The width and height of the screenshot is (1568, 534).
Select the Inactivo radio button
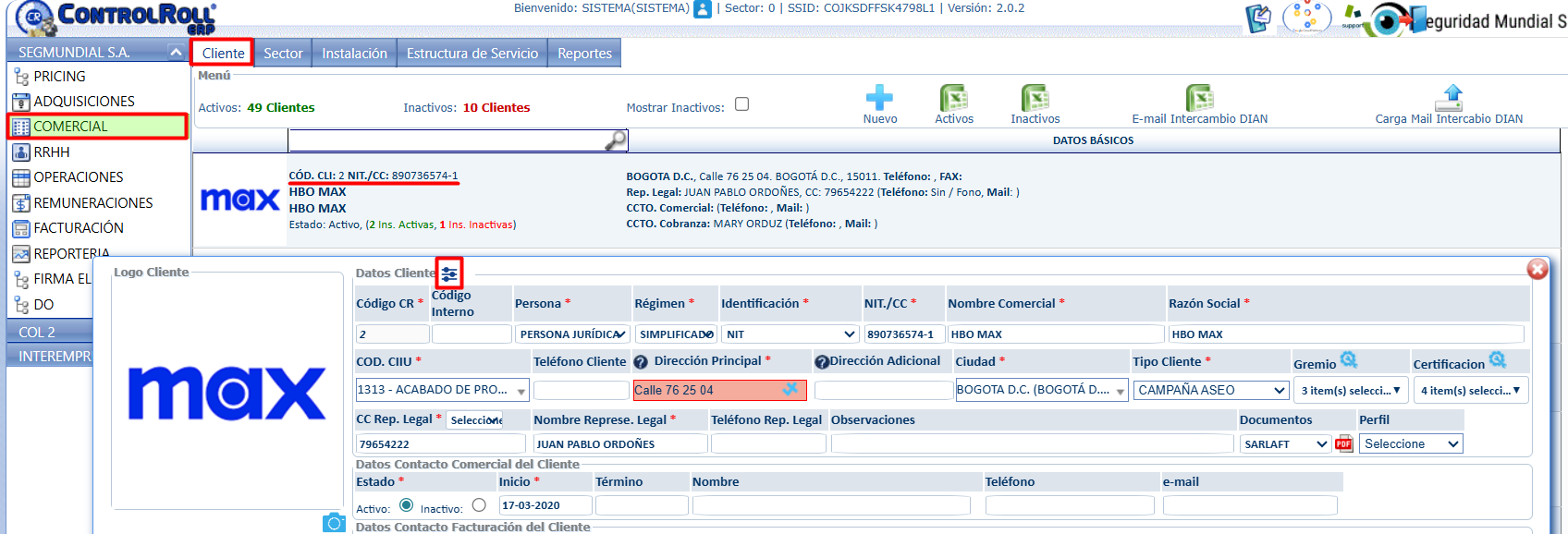point(479,505)
